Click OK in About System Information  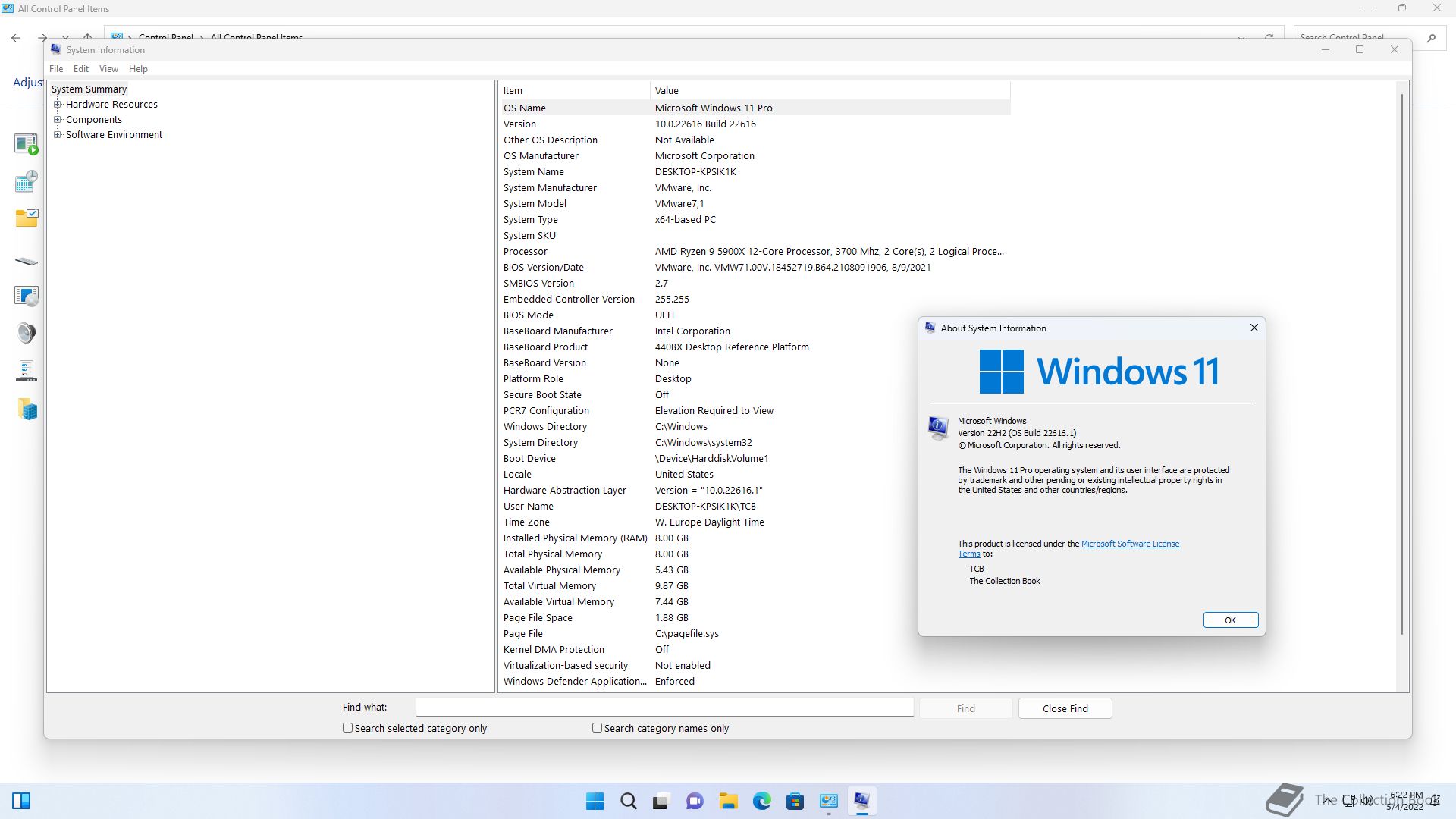tap(1230, 620)
